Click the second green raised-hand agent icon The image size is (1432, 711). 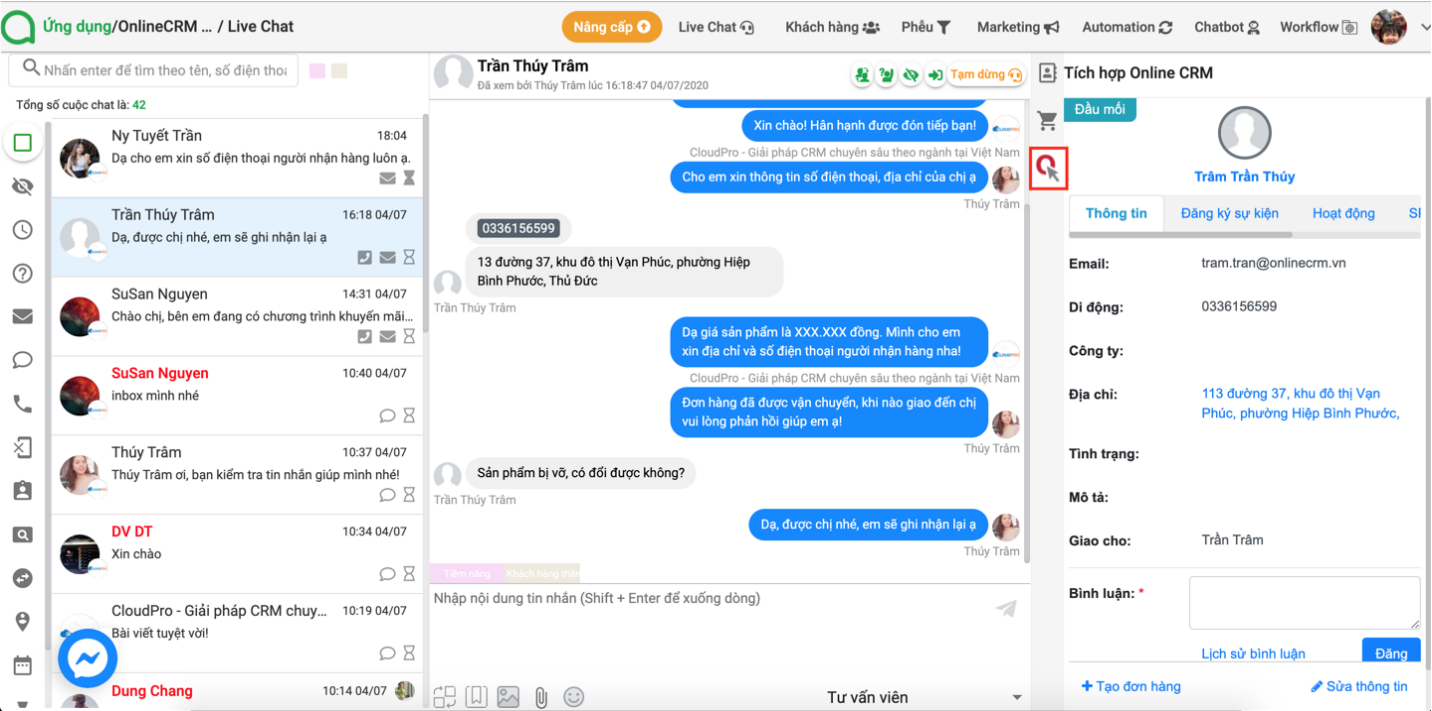point(885,75)
